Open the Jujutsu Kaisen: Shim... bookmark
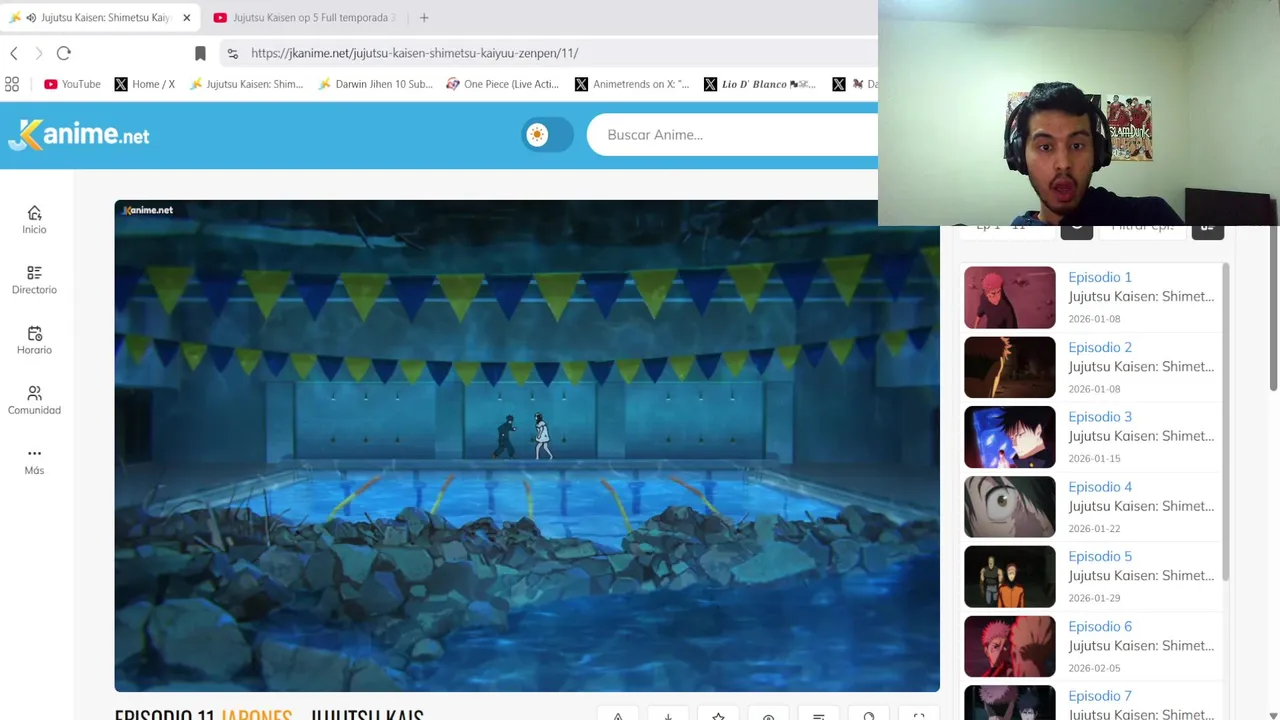 pyautogui.click(x=245, y=84)
